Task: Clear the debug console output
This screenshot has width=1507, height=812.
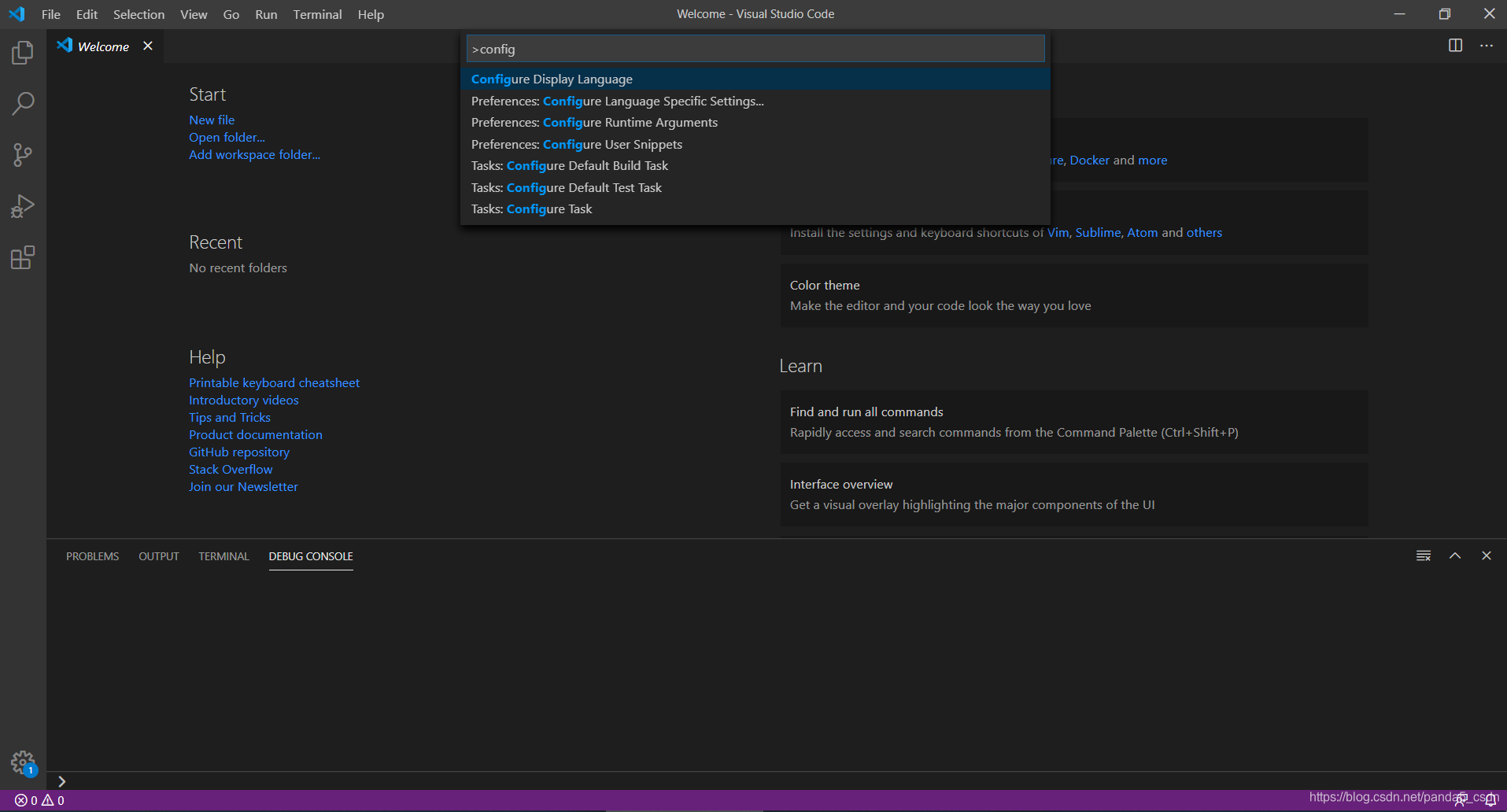Action: (1424, 555)
